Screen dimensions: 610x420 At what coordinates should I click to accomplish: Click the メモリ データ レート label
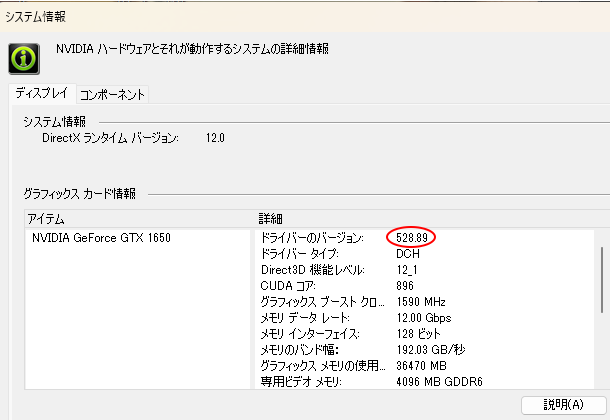point(305,318)
